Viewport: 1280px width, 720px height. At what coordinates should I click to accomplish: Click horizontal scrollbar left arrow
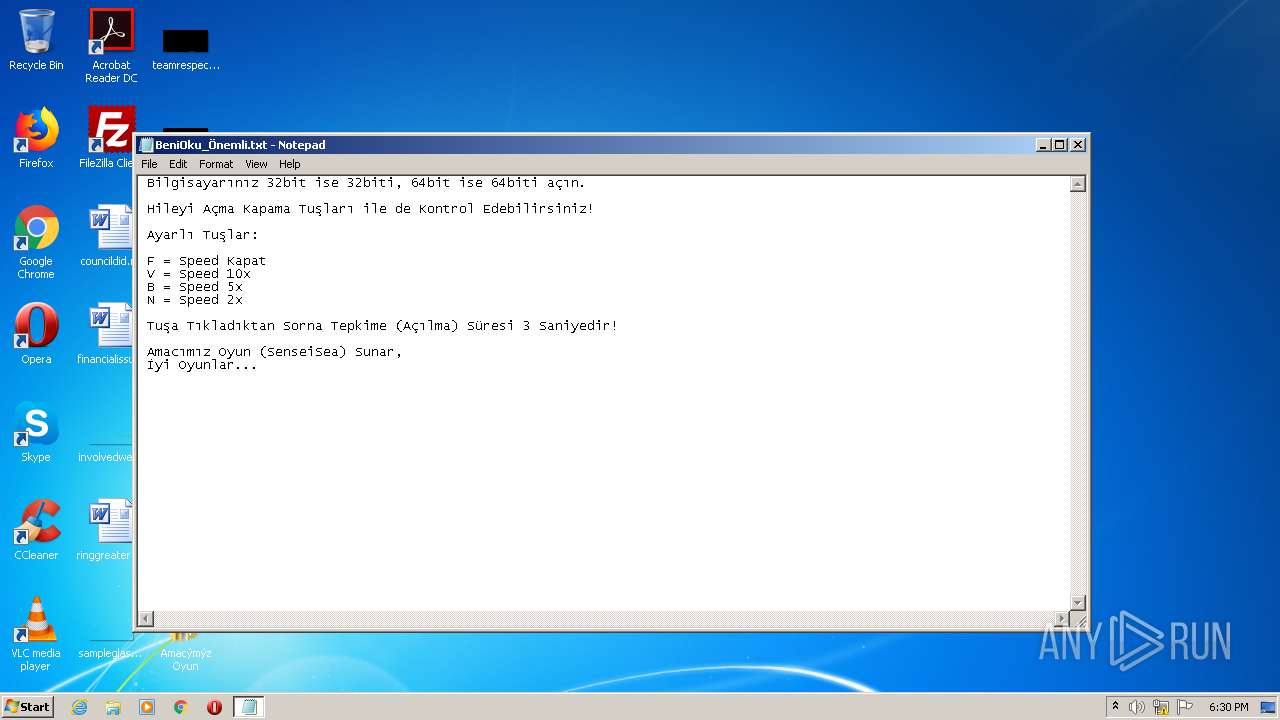click(x=146, y=619)
